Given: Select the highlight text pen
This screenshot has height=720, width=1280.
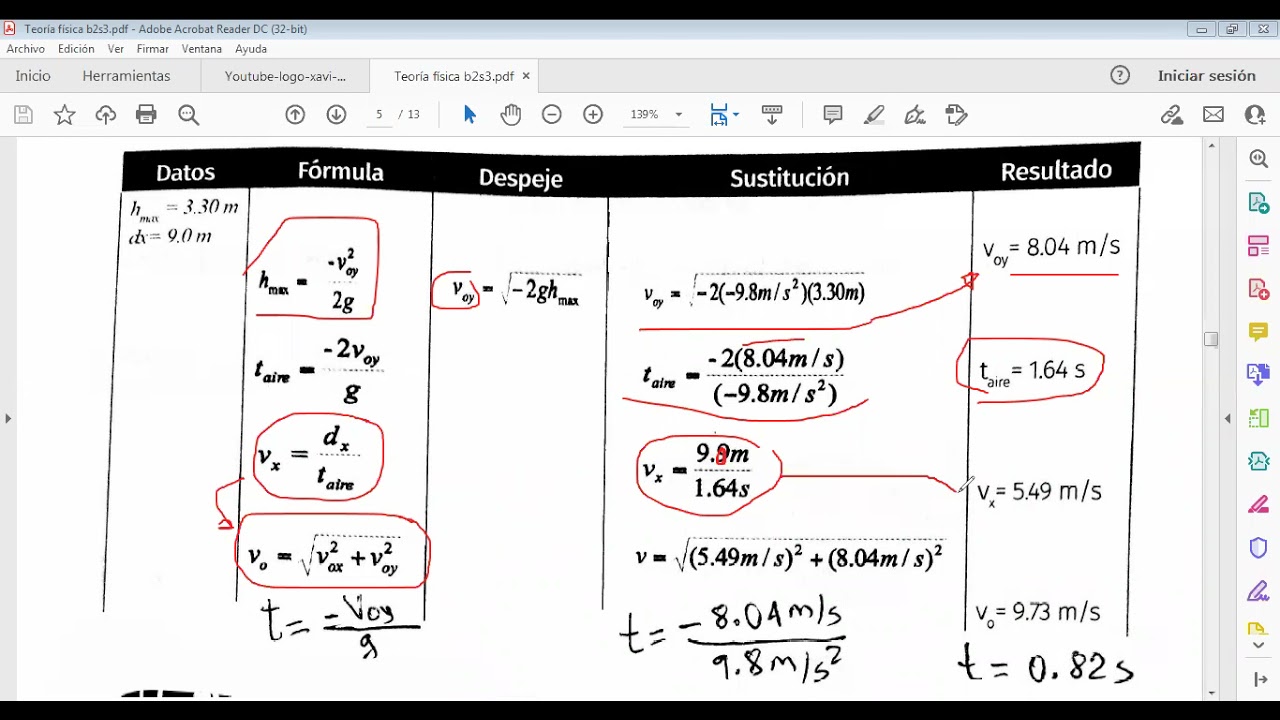Looking at the screenshot, I should [x=874, y=115].
